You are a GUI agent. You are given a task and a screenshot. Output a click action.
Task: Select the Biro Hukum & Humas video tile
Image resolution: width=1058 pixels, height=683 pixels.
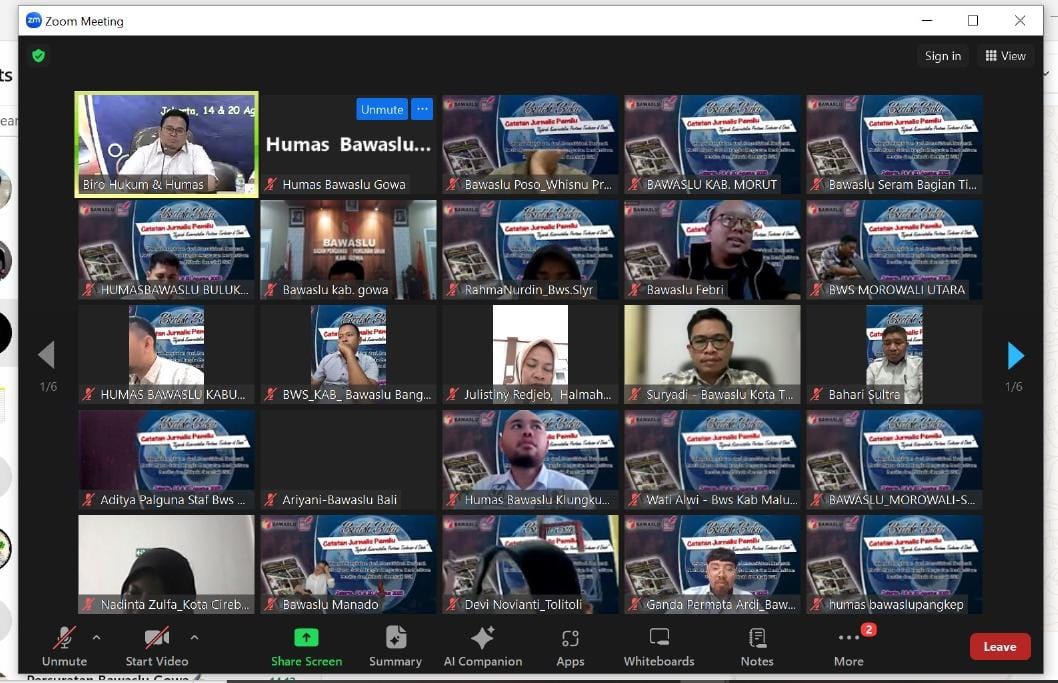(167, 144)
